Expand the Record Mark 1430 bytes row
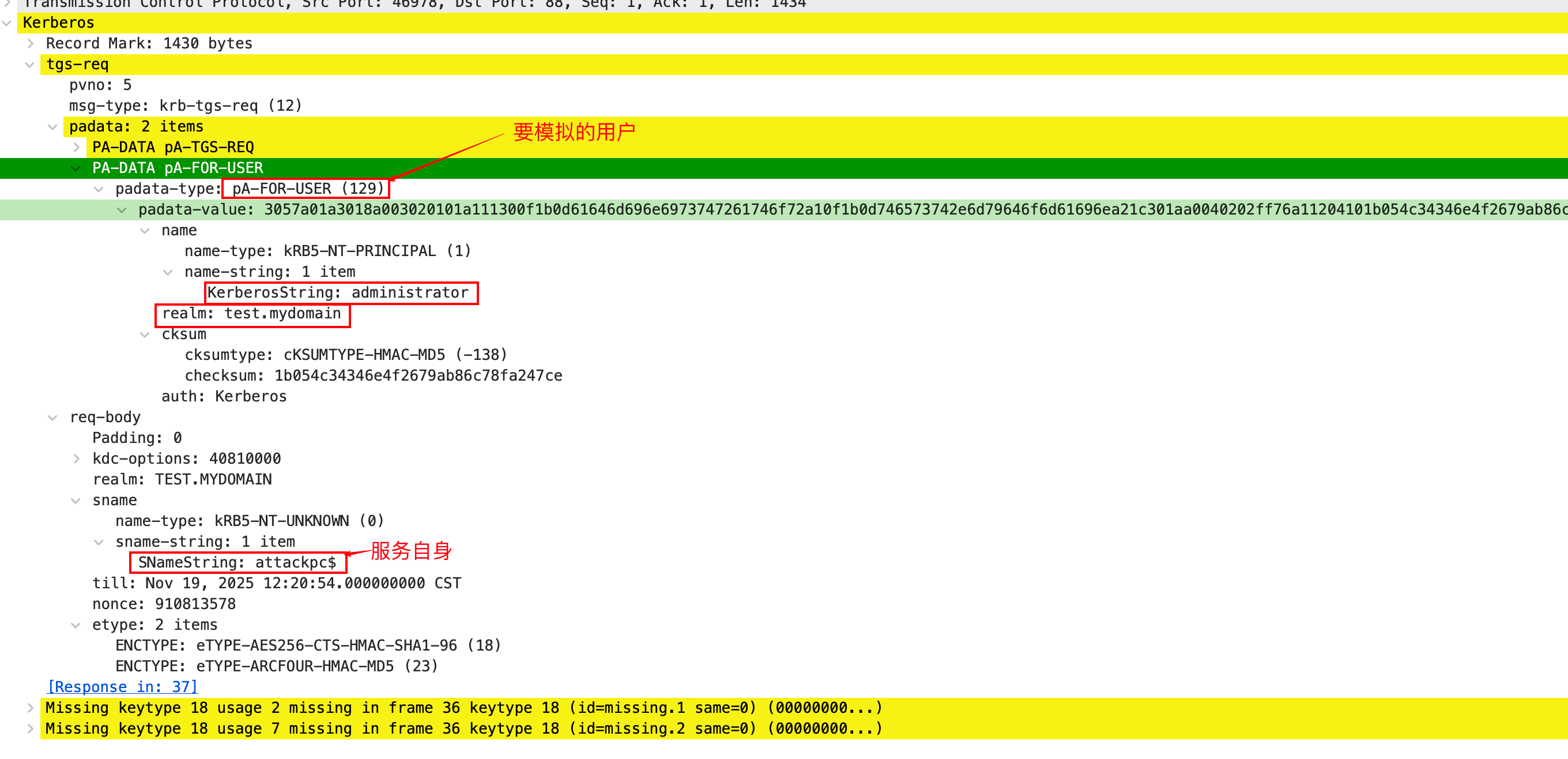Image resolution: width=1568 pixels, height=759 pixels. (x=30, y=44)
